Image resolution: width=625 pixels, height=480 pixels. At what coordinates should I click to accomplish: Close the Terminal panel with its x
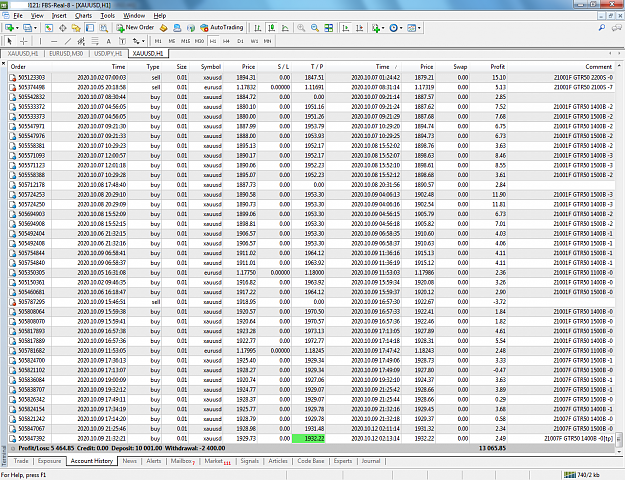coord(4,63)
